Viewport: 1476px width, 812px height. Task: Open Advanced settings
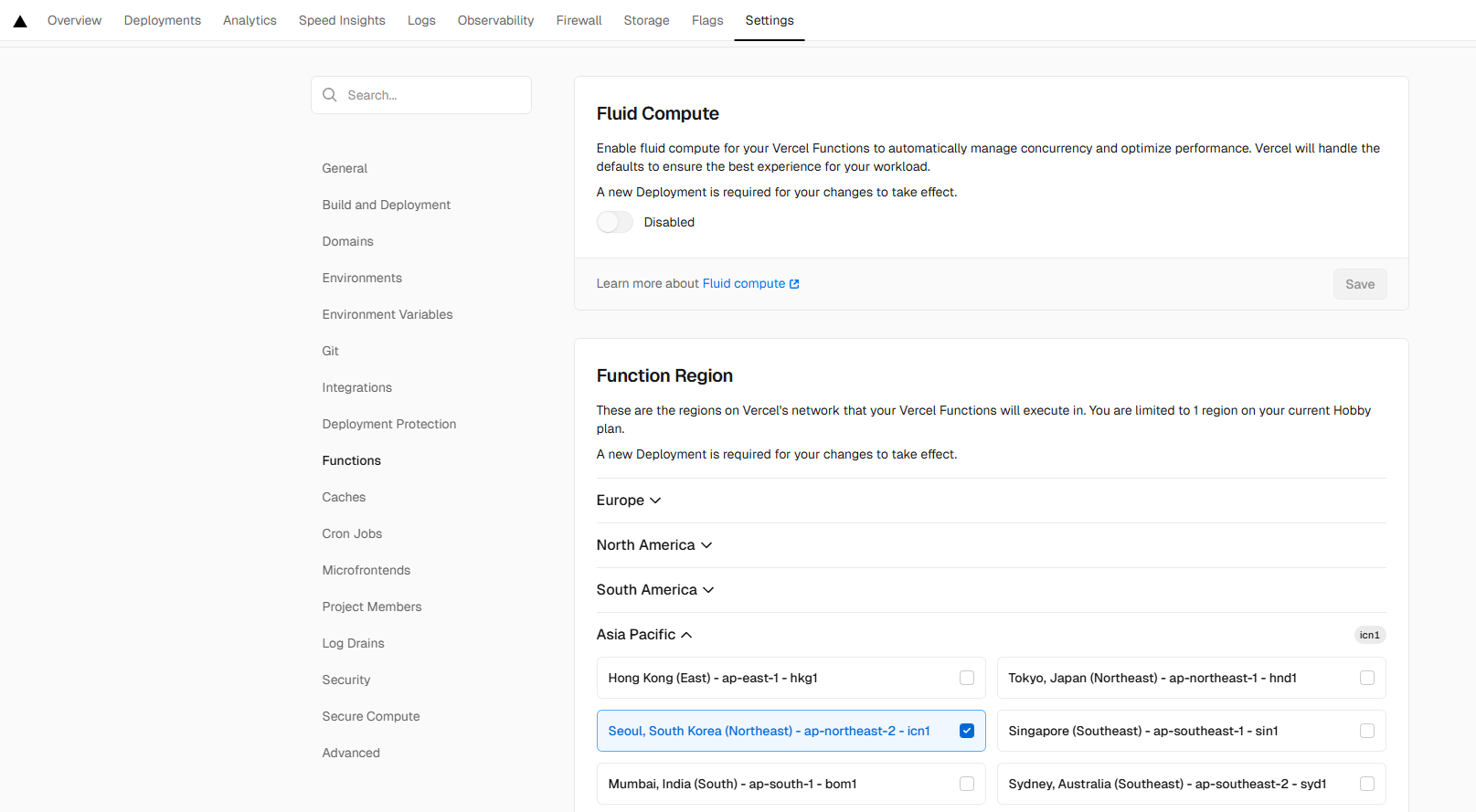click(x=351, y=753)
